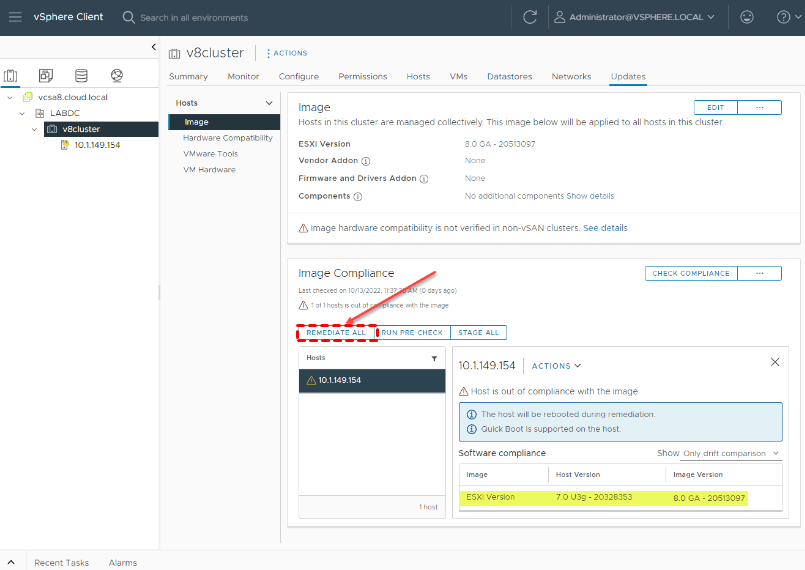The height and width of the screenshot is (570, 805).
Task: Open the Networking inventory view icon
Action: click(x=117, y=76)
